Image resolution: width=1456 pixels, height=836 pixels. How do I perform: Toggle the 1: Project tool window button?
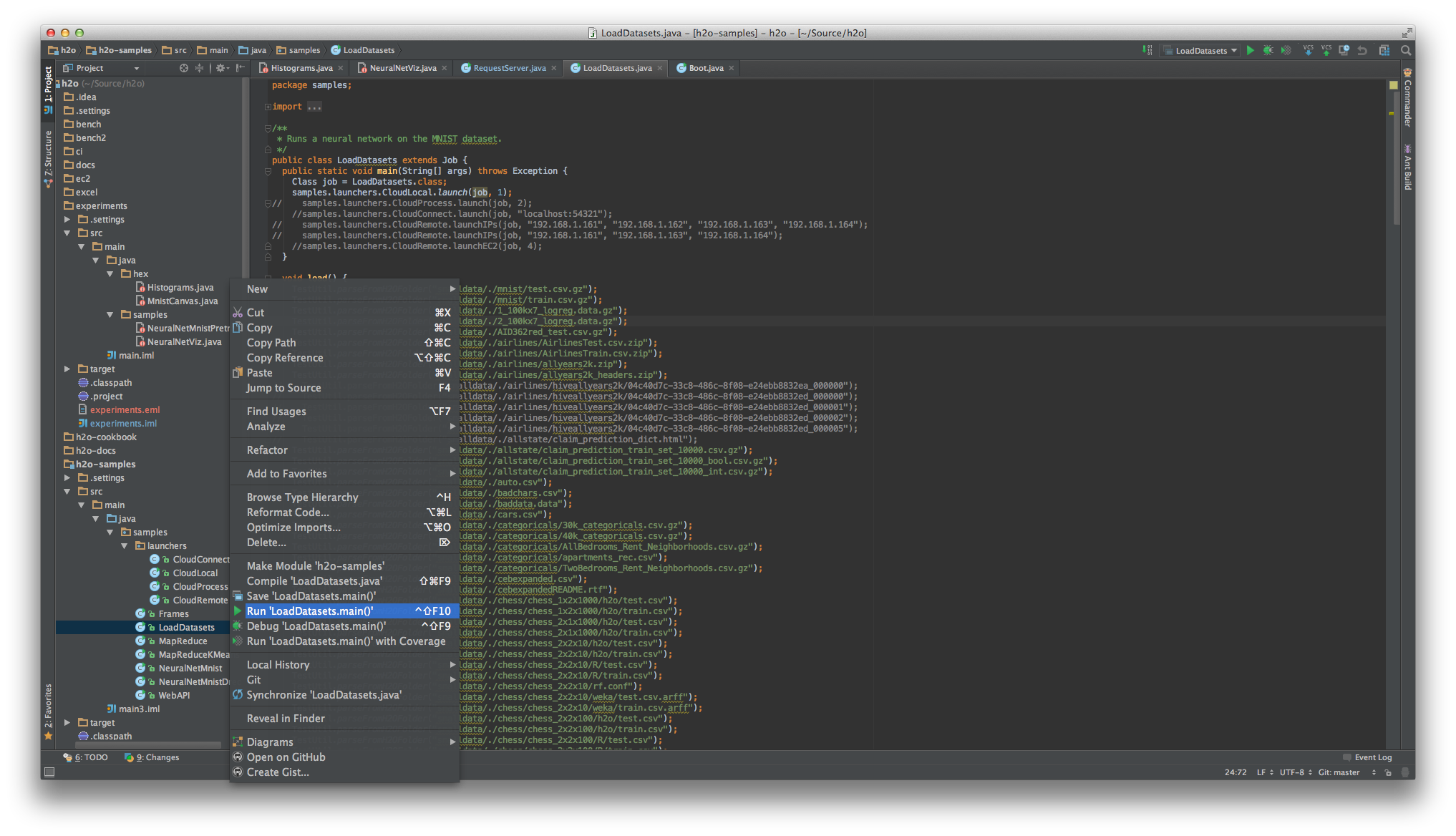pos(48,85)
